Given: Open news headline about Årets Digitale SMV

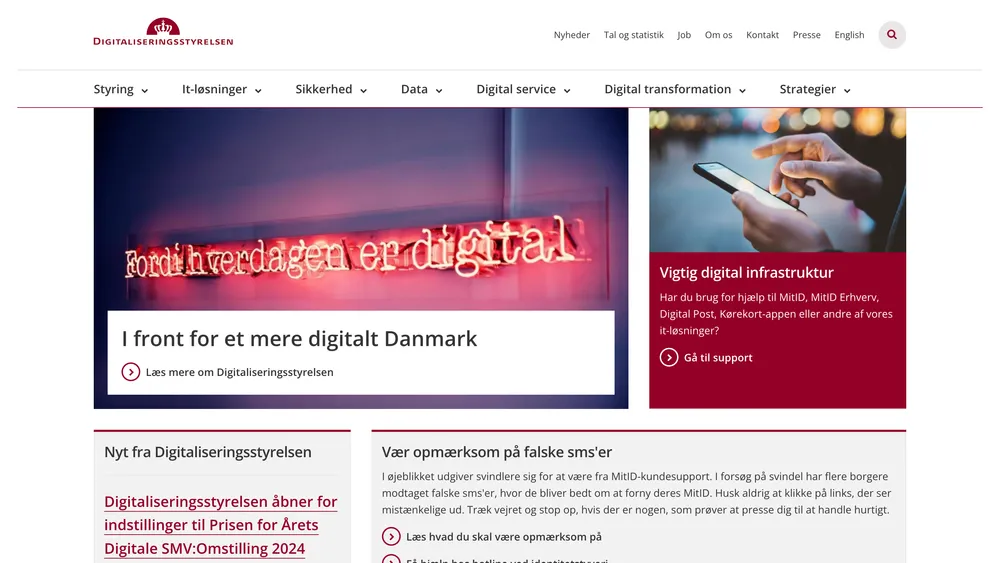Looking at the screenshot, I should 221,525.
